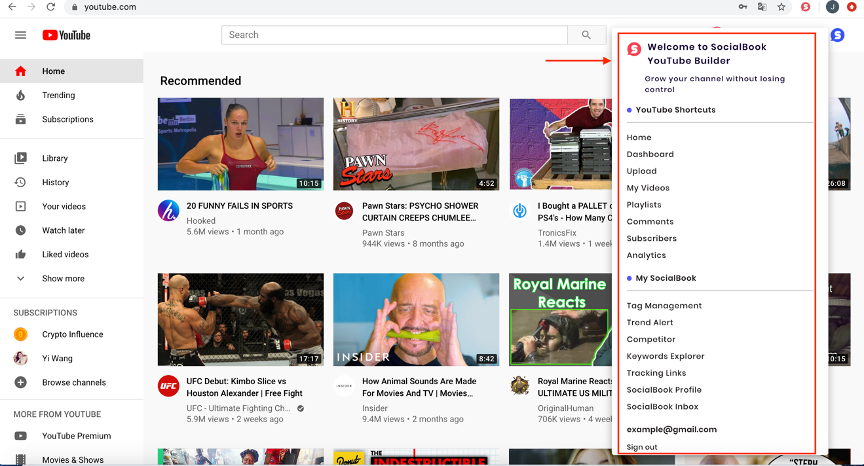This screenshot has height=466, width=864.
Task: Select Playlists in popup
Action: (x=644, y=205)
